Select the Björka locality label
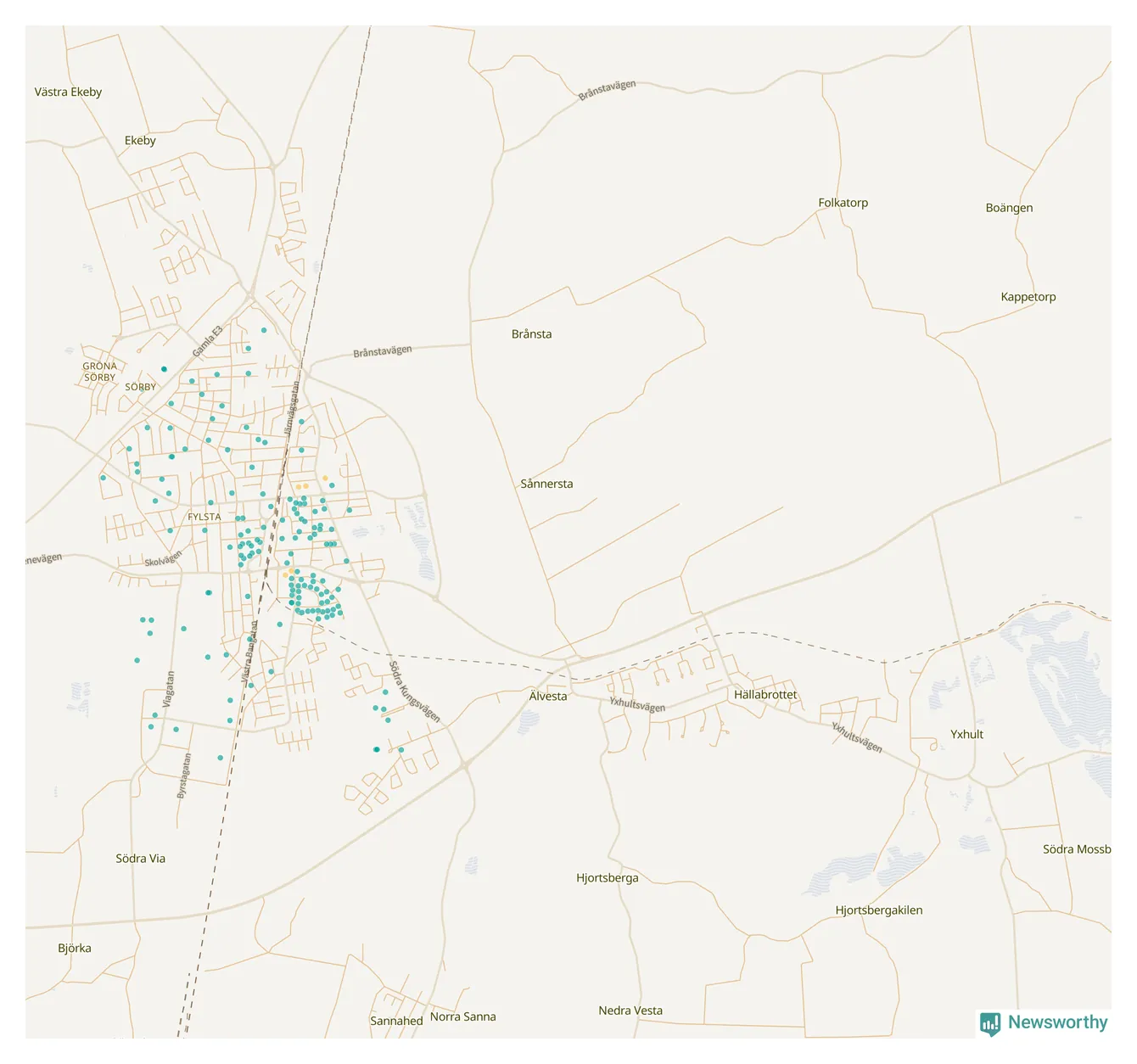Viewport: 1137px width, 1064px height. pos(75,949)
